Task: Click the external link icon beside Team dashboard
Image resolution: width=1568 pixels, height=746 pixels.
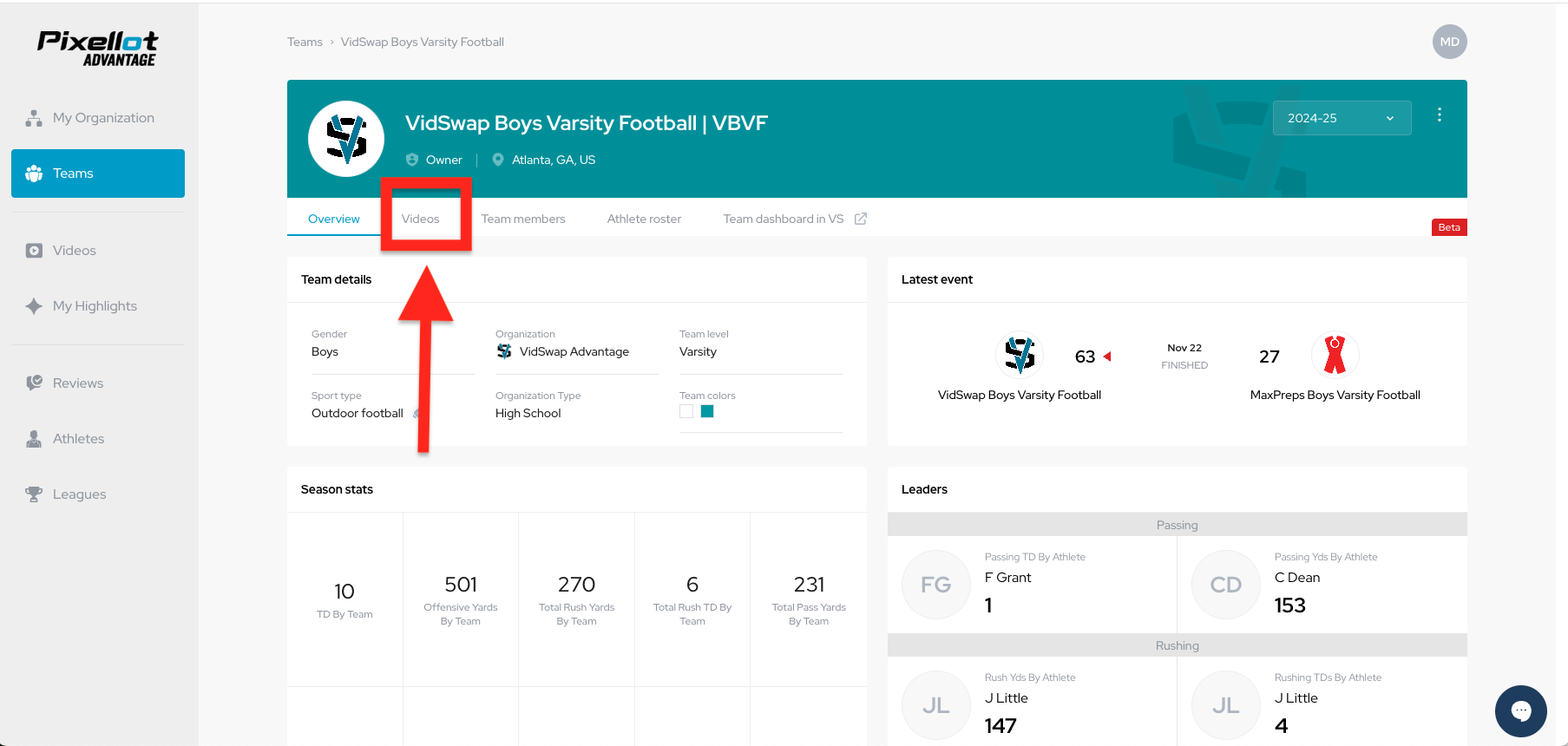Action: pyautogui.click(x=861, y=219)
